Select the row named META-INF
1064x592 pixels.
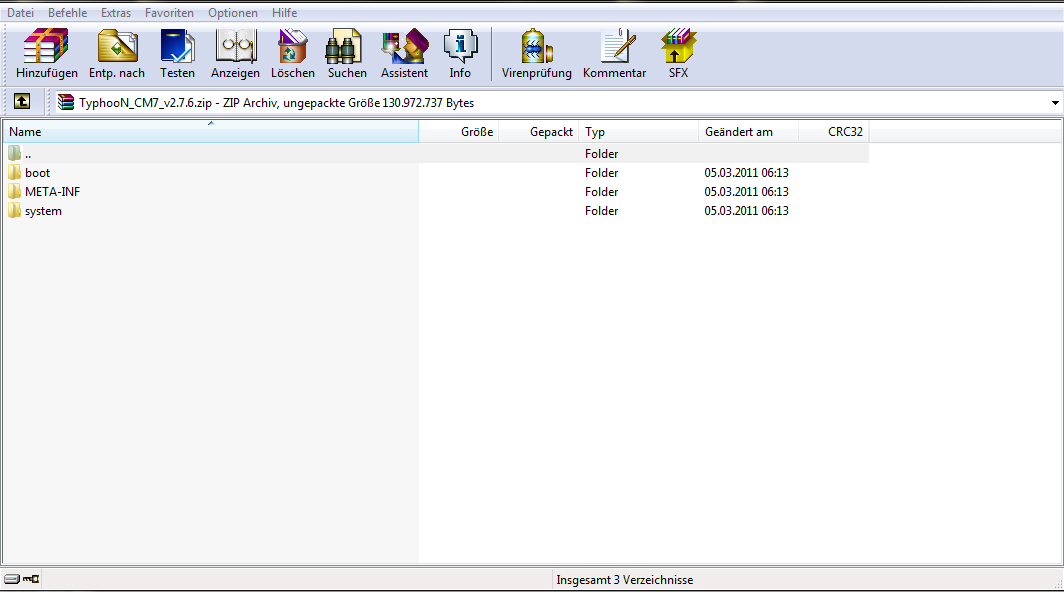click(x=436, y=191)
